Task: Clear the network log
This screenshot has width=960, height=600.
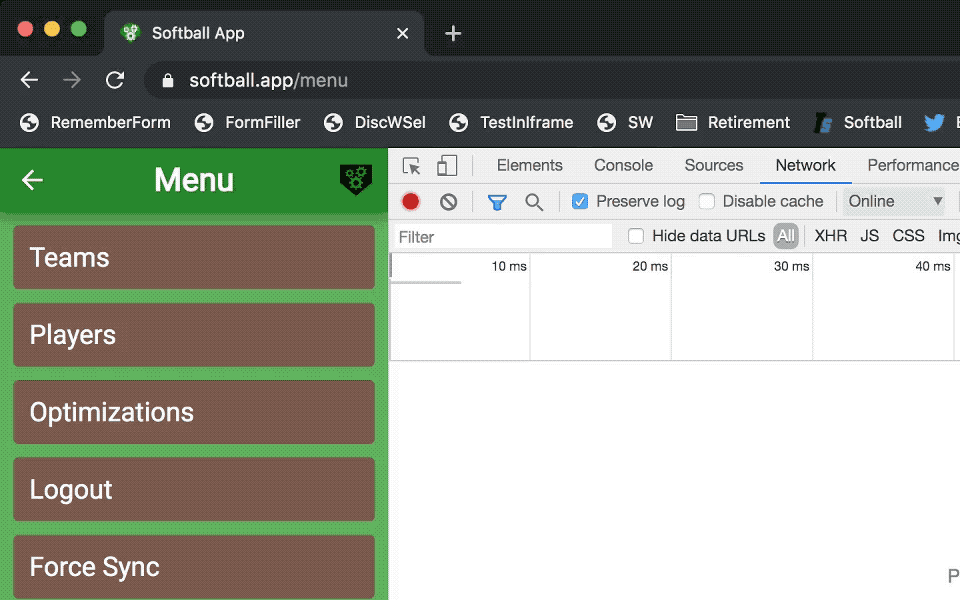Action: (449, 201)
